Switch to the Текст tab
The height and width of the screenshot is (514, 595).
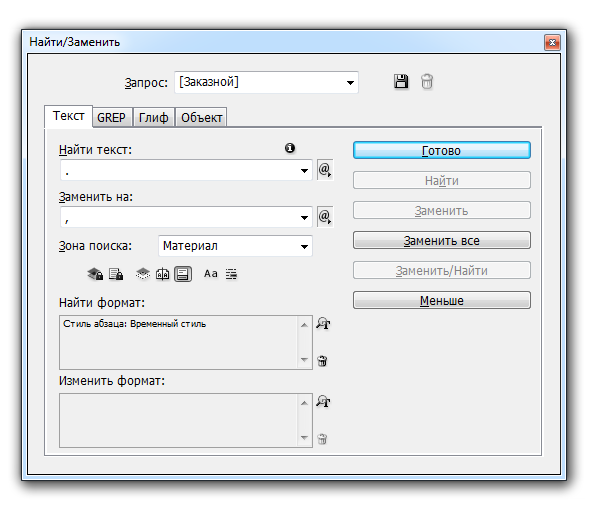click(x=68, y=116)
